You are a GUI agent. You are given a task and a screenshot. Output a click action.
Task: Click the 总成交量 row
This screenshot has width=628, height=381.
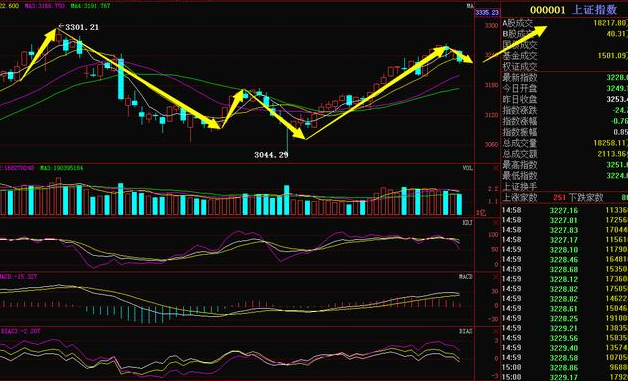point(565,143)
